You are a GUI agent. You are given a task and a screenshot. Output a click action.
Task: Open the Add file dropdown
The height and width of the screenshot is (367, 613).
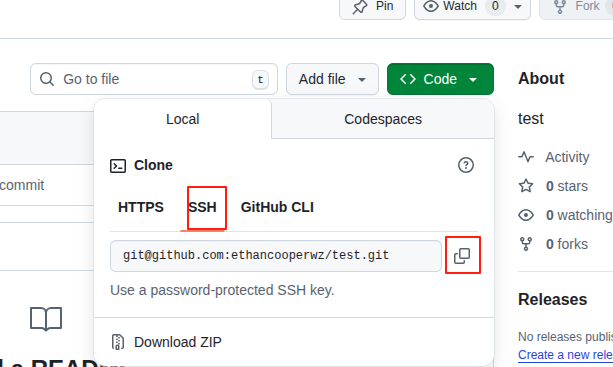tap(332, 79)
